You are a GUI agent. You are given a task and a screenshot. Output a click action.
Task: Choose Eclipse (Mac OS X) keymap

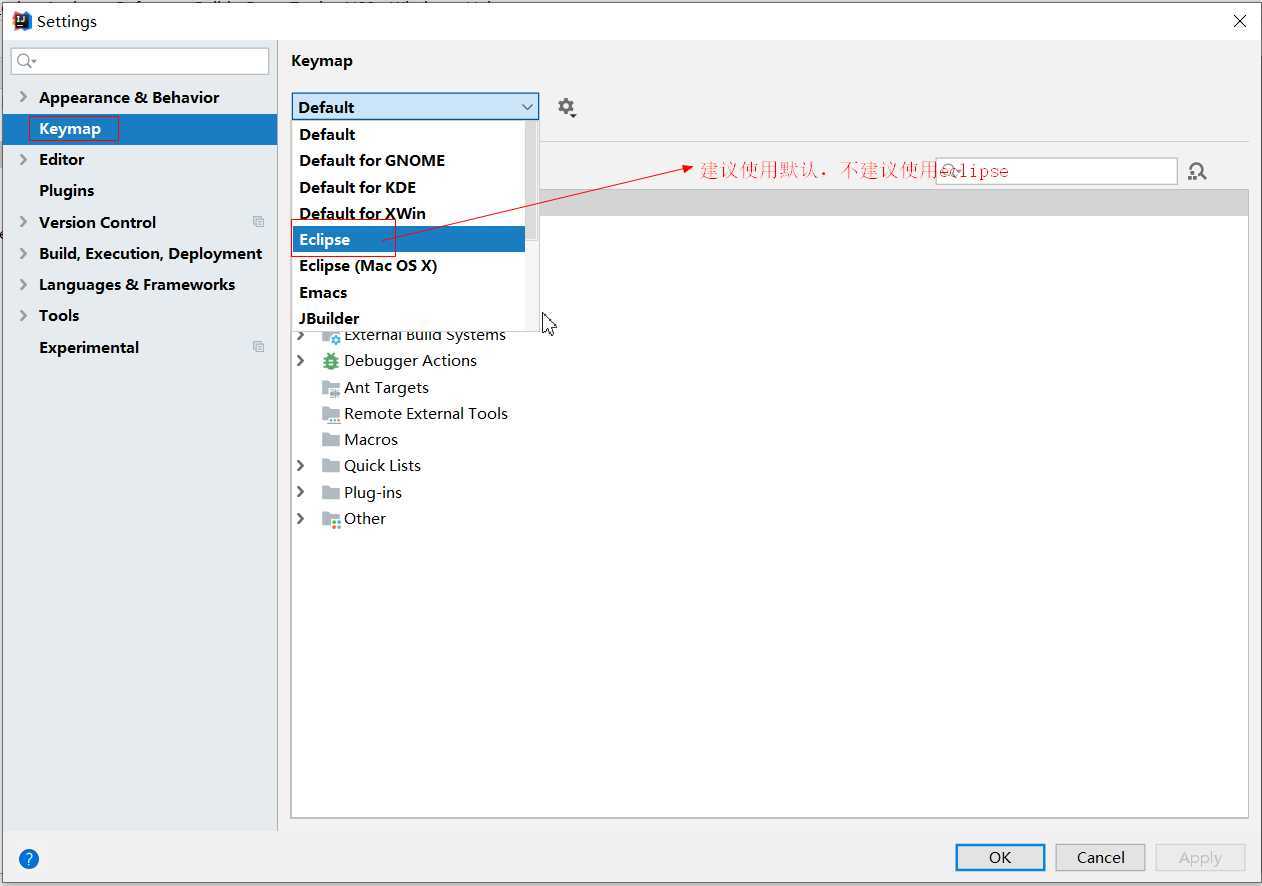point(408,266)
